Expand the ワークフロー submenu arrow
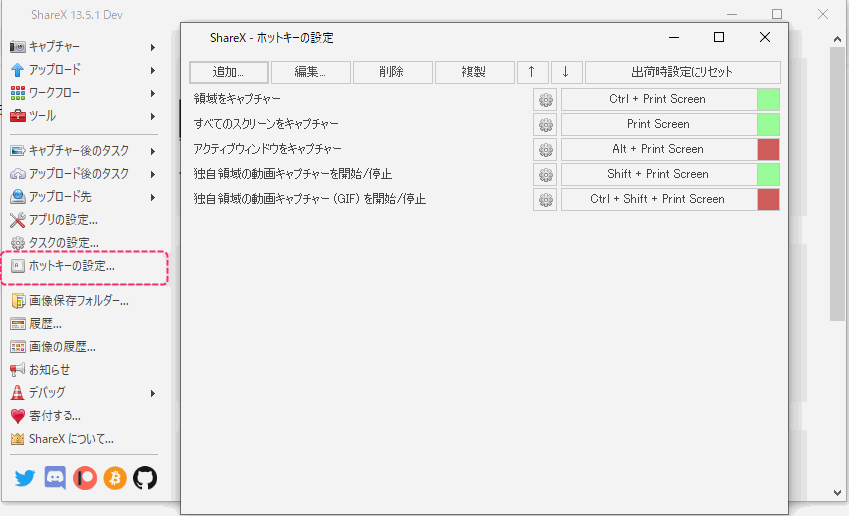 pos(153,94)
